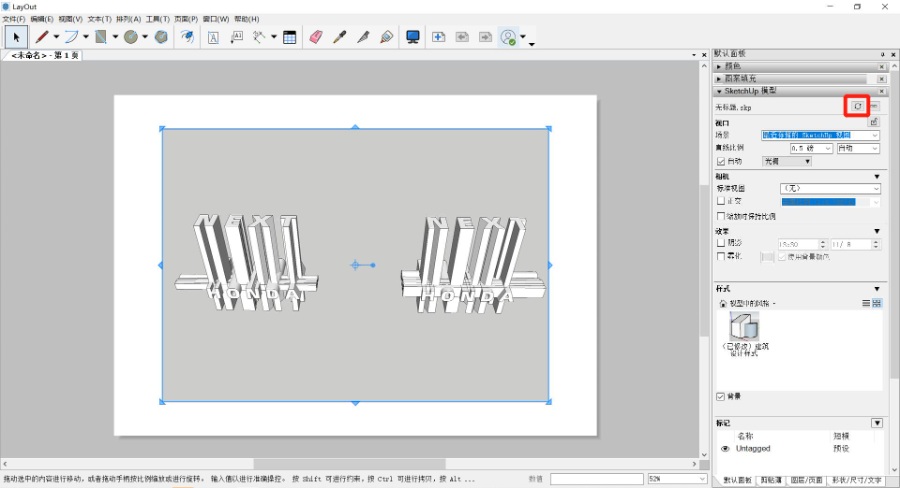
Task: Switch styles to list view icon
Action: tap(866, 303)
